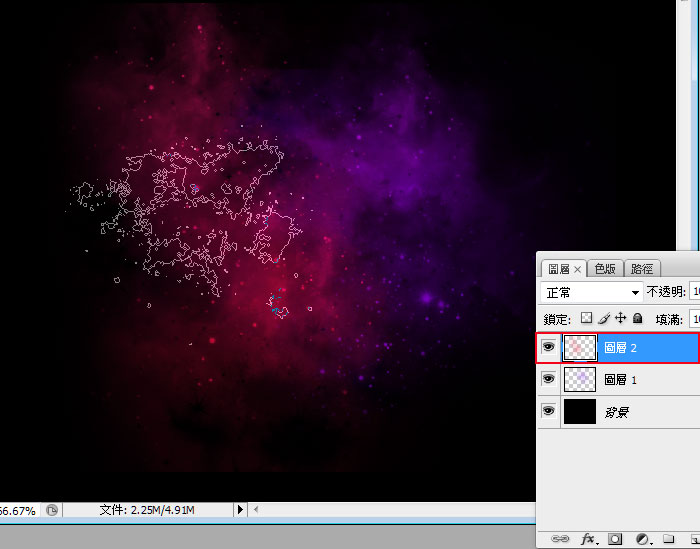Hide 圖層 2 with its eye icon
The width and height of the screenshot is (700, 549).
548,347
